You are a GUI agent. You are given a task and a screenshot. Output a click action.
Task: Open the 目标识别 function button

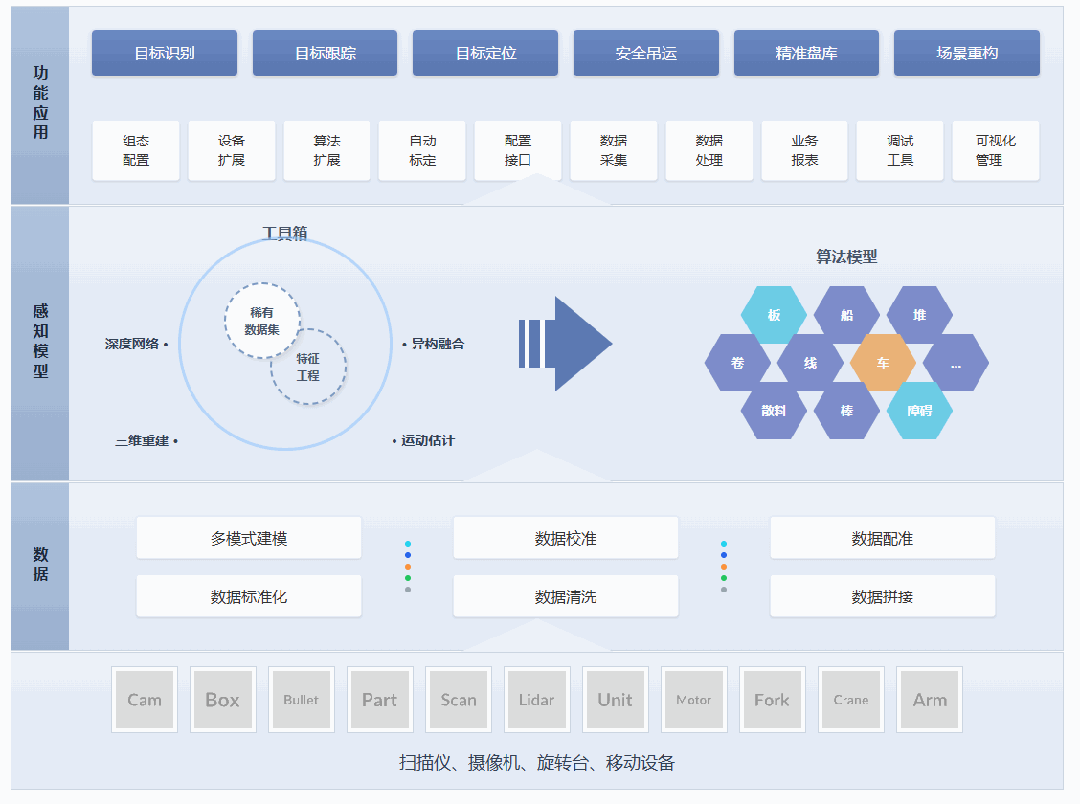click(165, 53)
